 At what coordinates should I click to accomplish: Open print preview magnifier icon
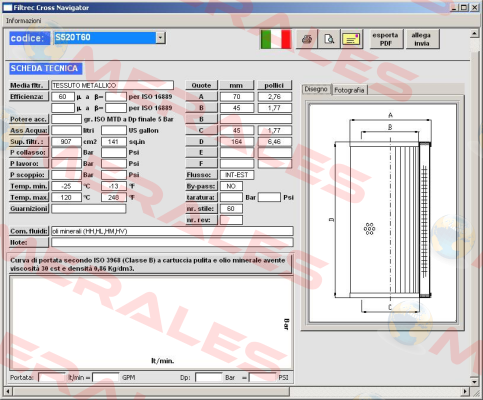(329, 39)
